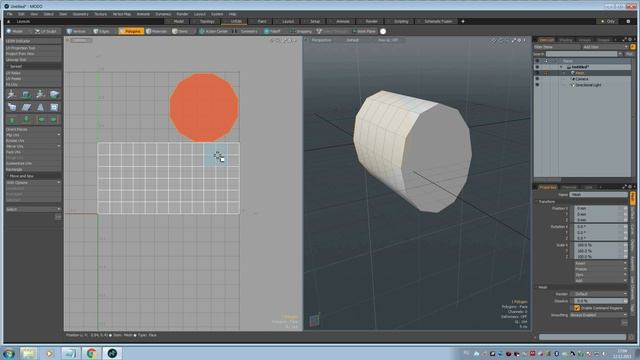The height and width of the screenshot is (360, 640).
Task: Click the green screen UV tool icon
Action: [x=26, y=94]
